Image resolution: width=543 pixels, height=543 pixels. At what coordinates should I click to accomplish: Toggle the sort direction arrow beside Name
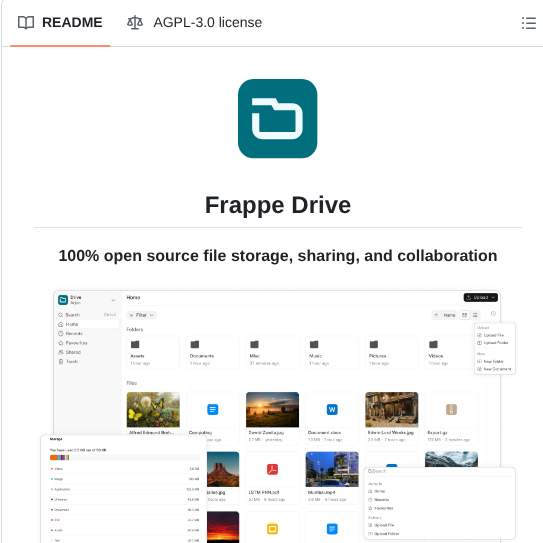tap(436, 315)
